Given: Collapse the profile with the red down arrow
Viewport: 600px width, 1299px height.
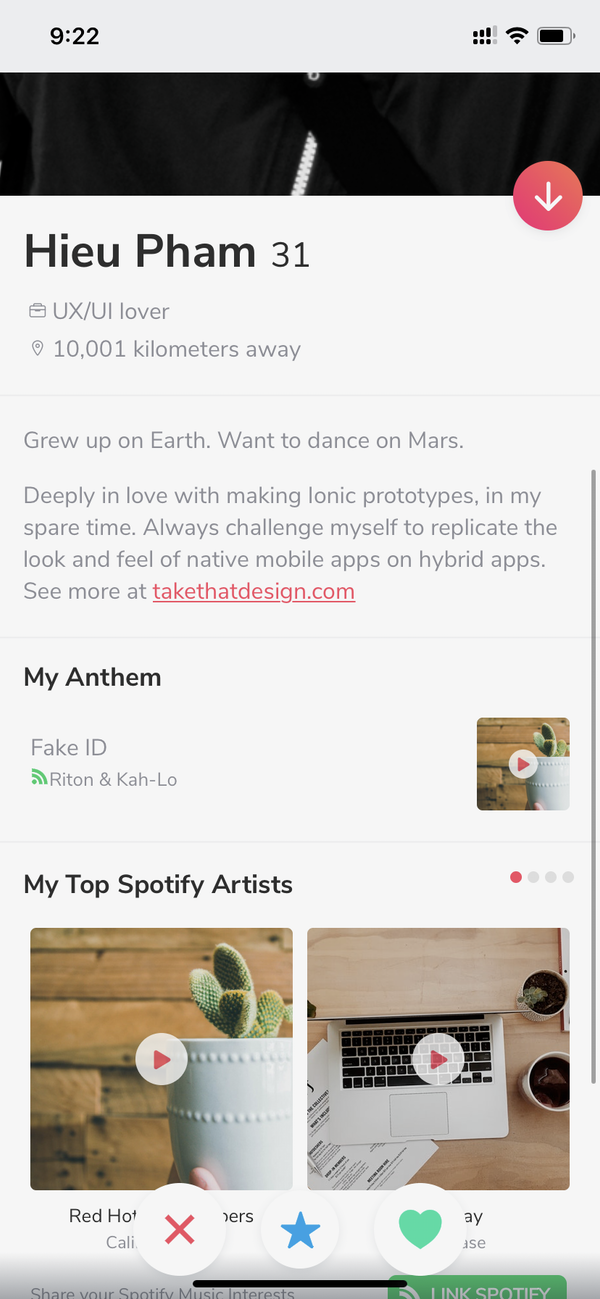Looking at the screenshot, I should click(548, 196).
